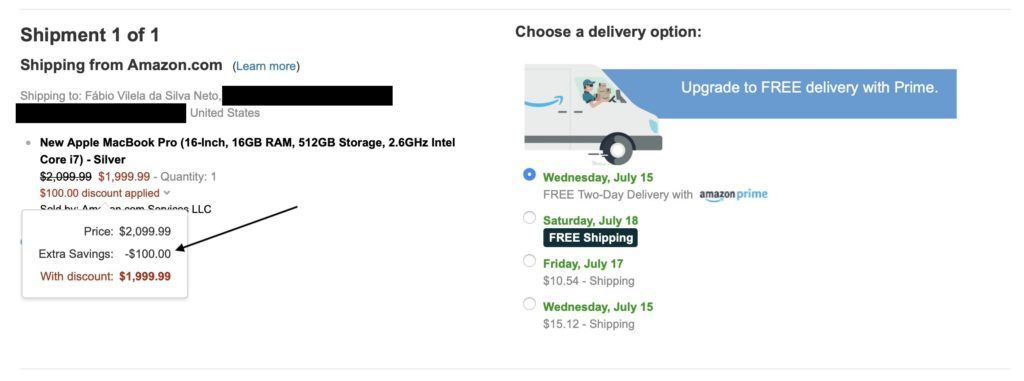The image size is (1024, 381).
Task: Pick the Wednesday, July 15 $15.12 shipping option
Action: [529, 305]
